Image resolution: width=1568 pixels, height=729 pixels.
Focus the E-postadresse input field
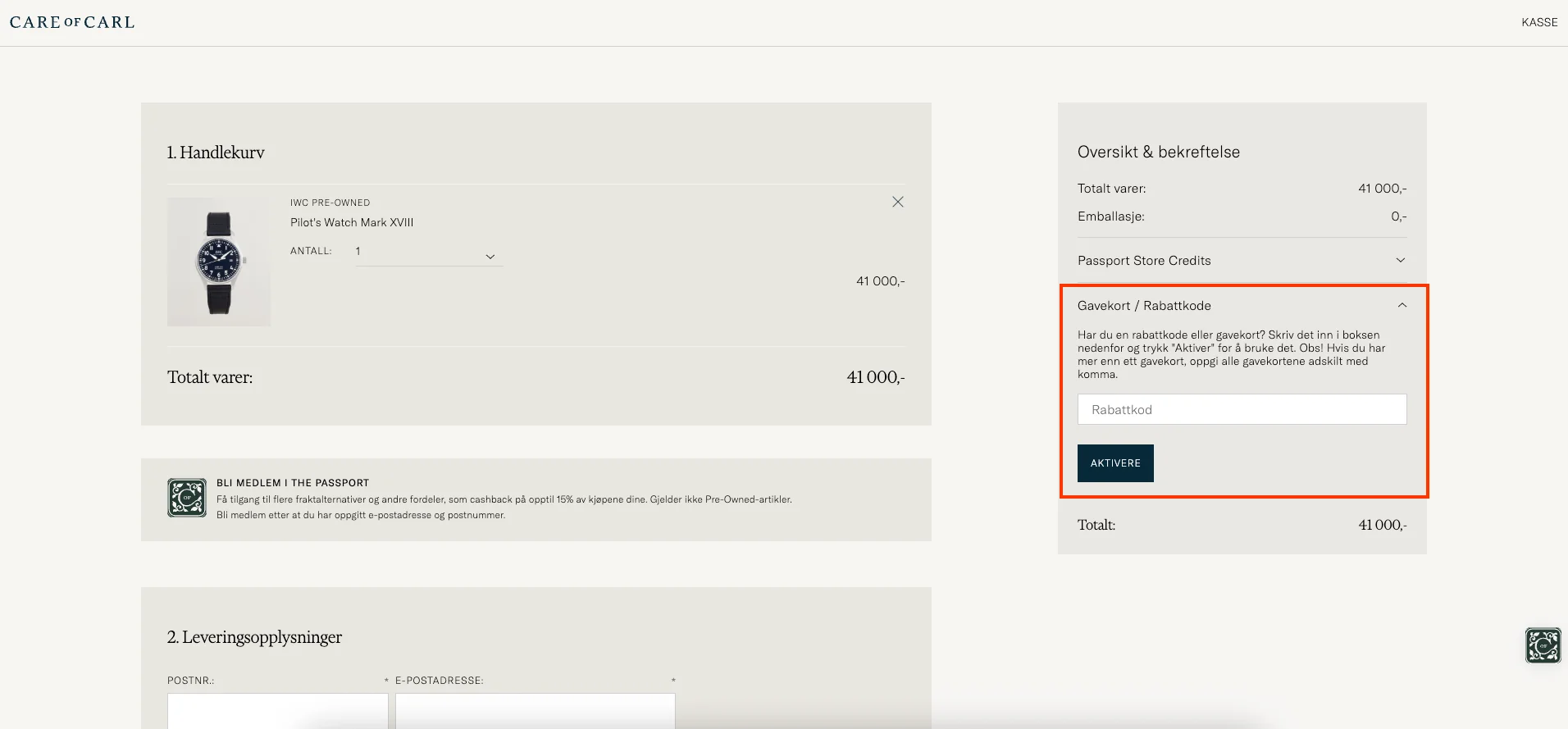point(536,711)
